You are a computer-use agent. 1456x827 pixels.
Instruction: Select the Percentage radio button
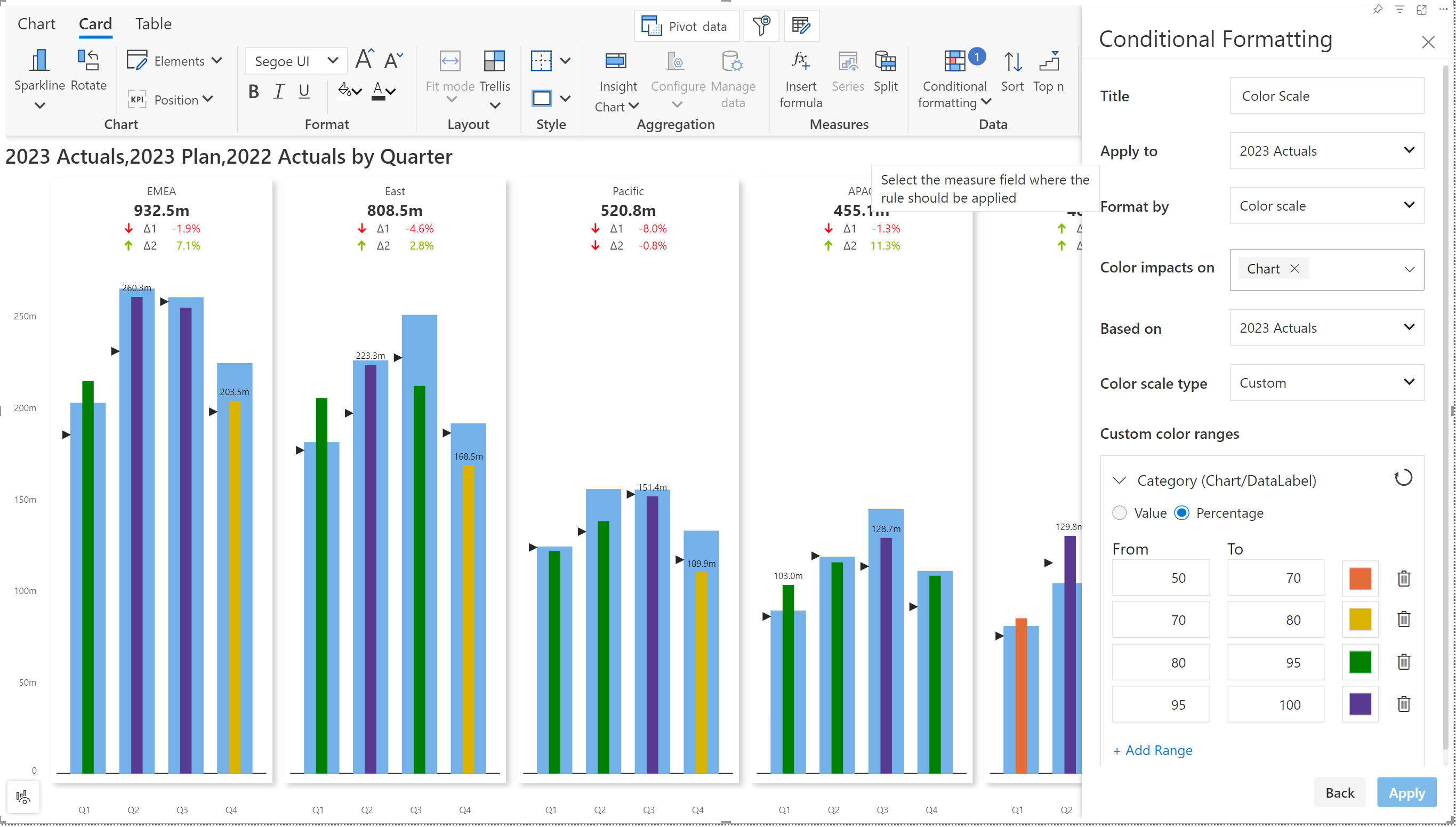coord(1182,513)
